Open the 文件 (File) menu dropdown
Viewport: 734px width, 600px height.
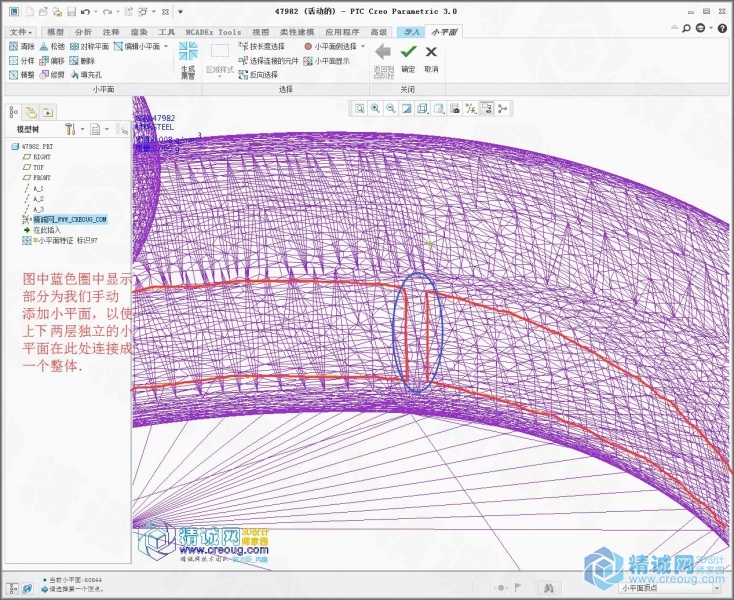21,32
